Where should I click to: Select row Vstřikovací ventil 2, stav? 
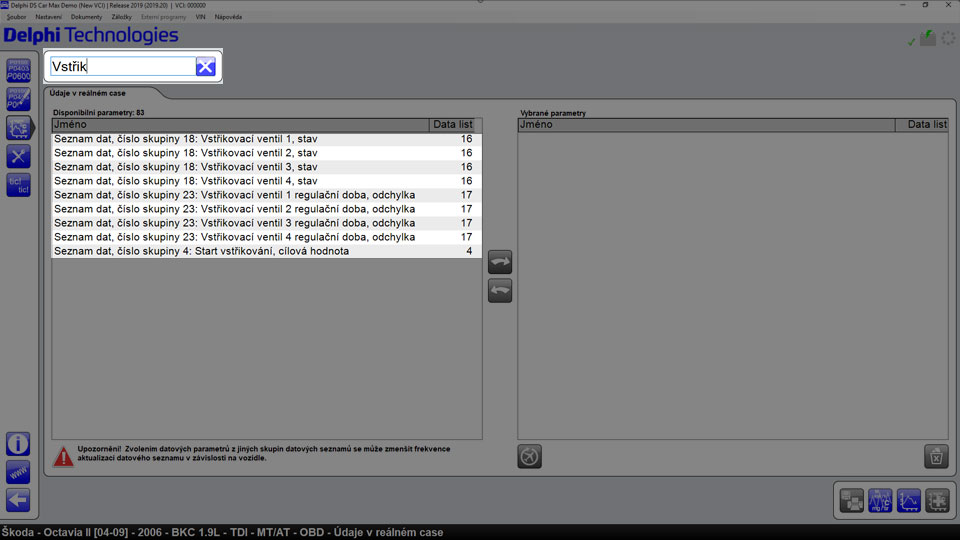click(x=267, y=153)
